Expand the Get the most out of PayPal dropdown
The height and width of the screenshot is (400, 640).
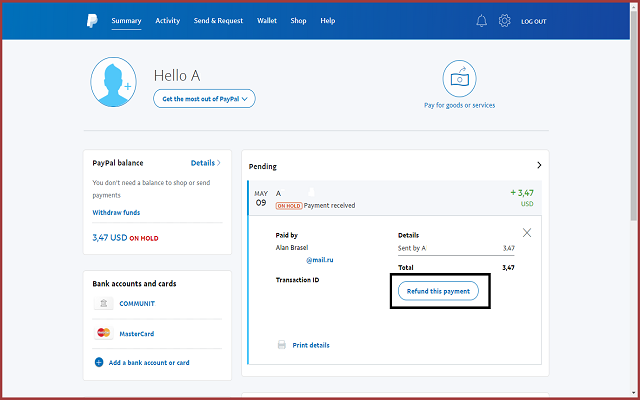(204, 98)
